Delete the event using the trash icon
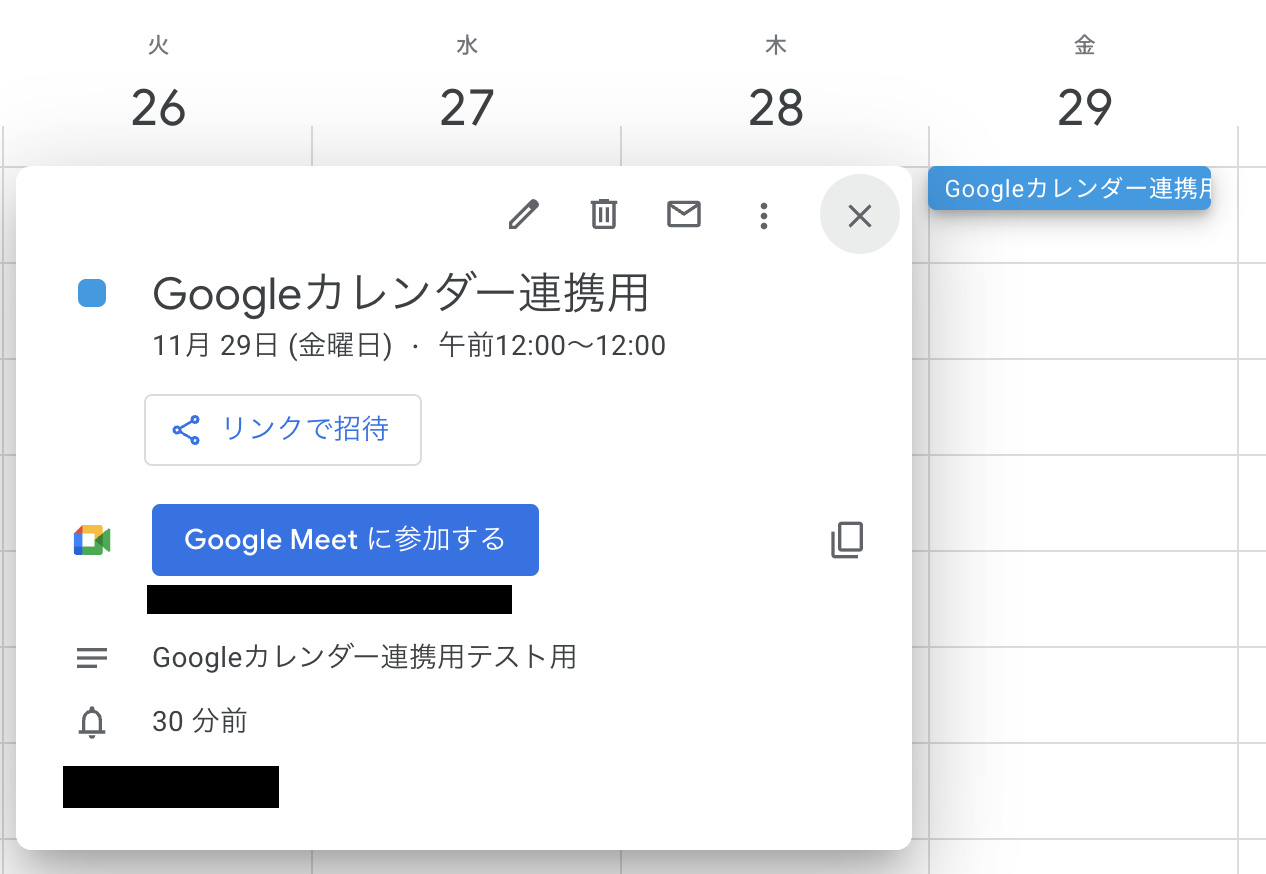Viewport: 1266px width, 874px height. click(603, 215)
